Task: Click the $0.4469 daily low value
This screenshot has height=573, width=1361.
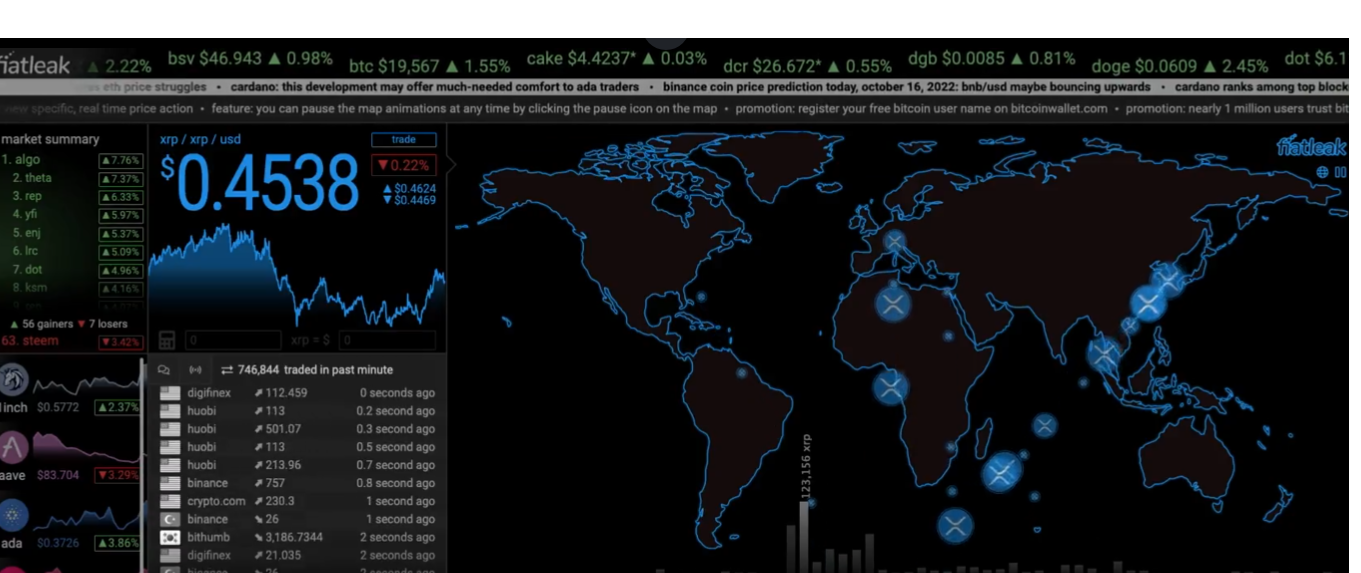Action: pos(409,200)
